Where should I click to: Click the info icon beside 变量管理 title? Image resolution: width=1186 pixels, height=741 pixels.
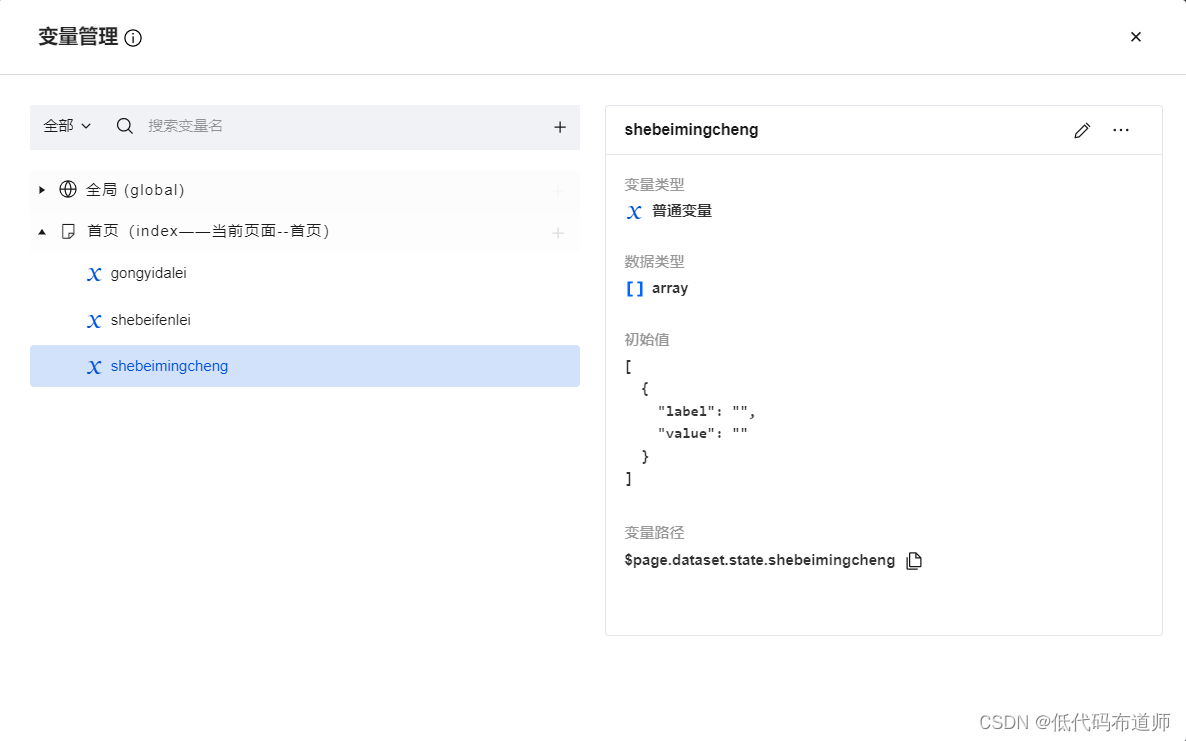(133, 38)
